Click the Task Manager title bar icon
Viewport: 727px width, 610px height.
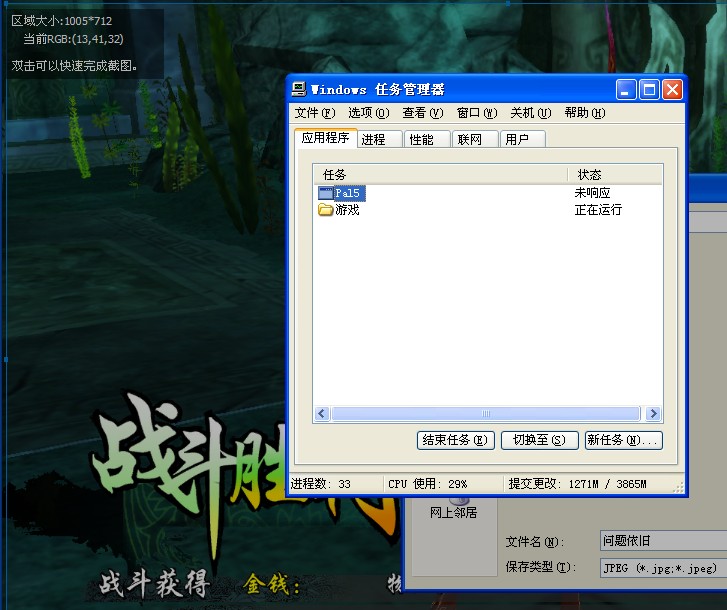pyautogui.click(x=299, y=89)
